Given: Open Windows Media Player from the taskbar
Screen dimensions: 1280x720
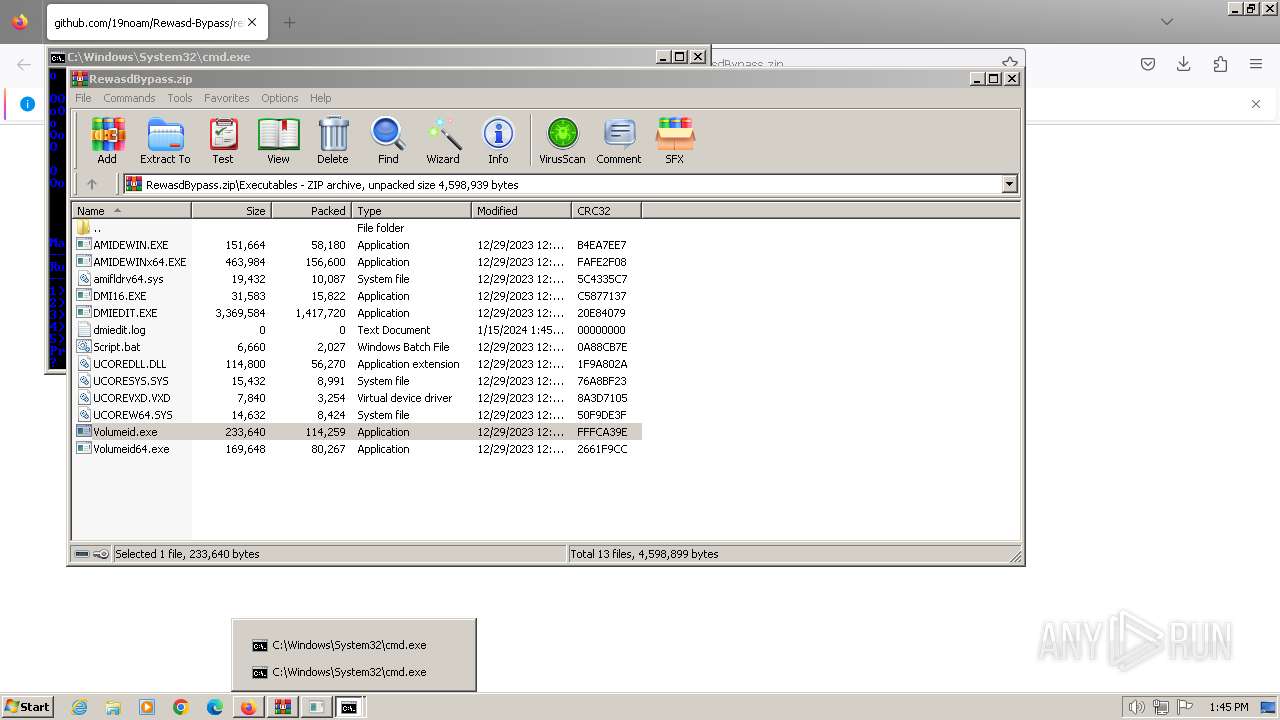Looking at the screenshot, I should click(147, 707).
